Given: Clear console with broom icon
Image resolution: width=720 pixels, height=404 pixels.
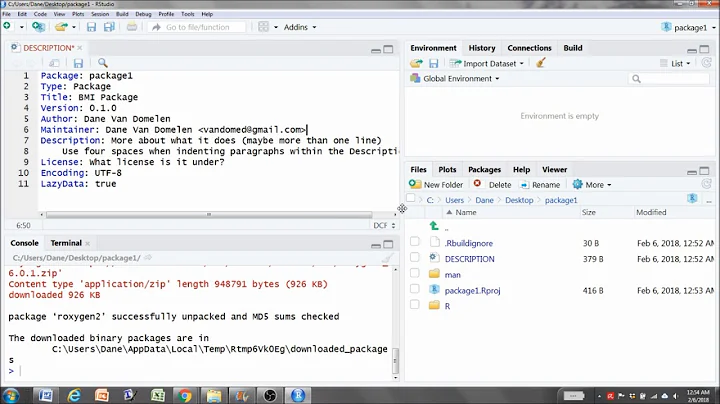Looking at the screenshot, I should click(x=388, y=258).
